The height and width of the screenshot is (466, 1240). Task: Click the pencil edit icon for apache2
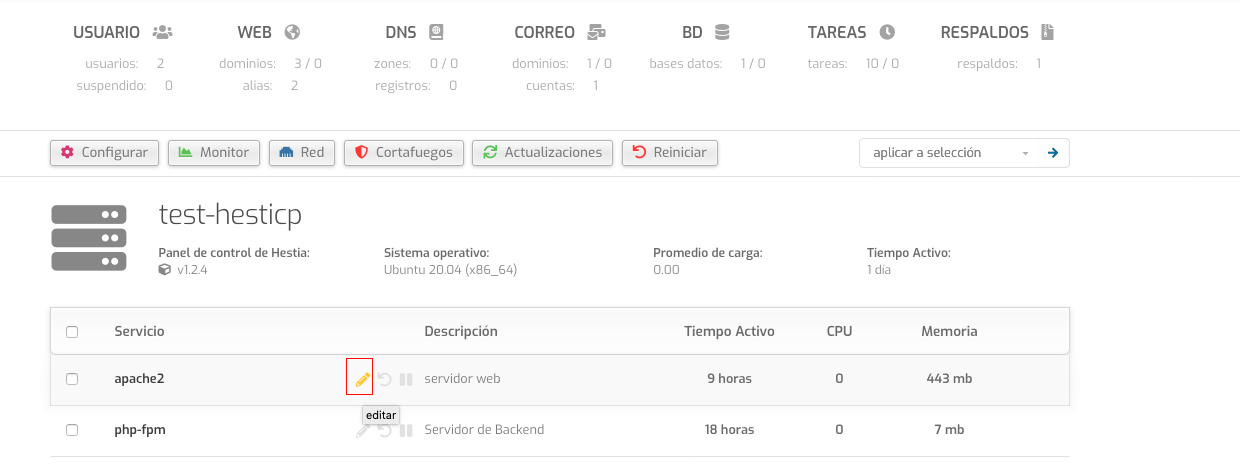coord(362,380)
